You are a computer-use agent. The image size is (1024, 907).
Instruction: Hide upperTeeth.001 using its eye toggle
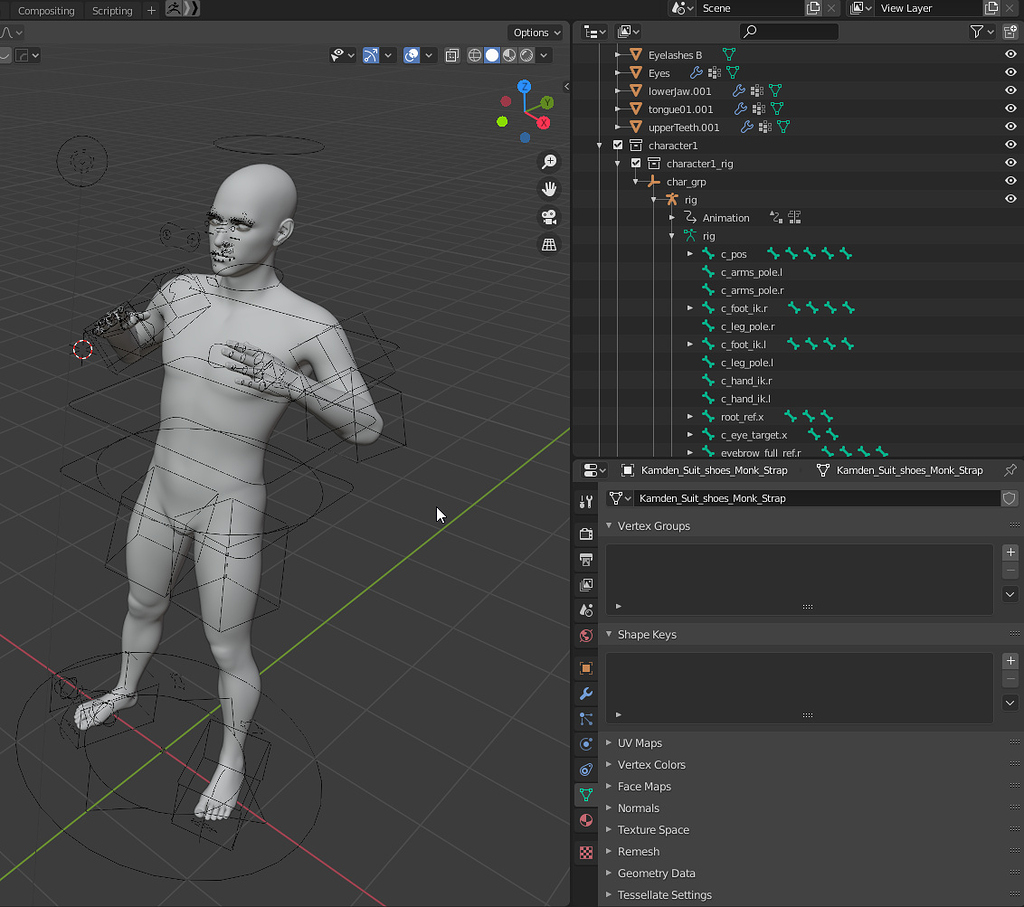point(1010,127)
